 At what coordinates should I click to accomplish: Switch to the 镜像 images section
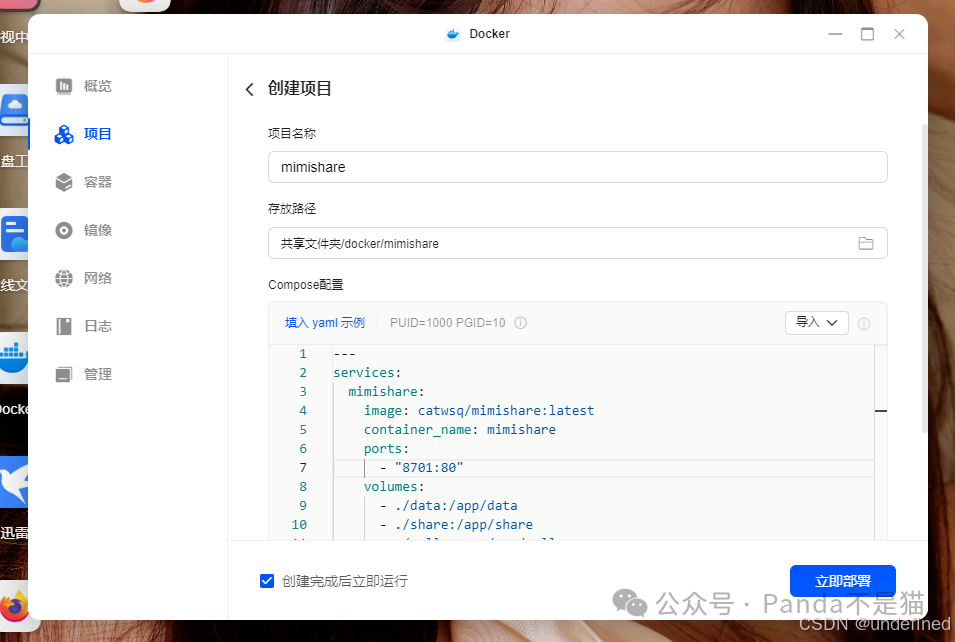coord(83,230)
